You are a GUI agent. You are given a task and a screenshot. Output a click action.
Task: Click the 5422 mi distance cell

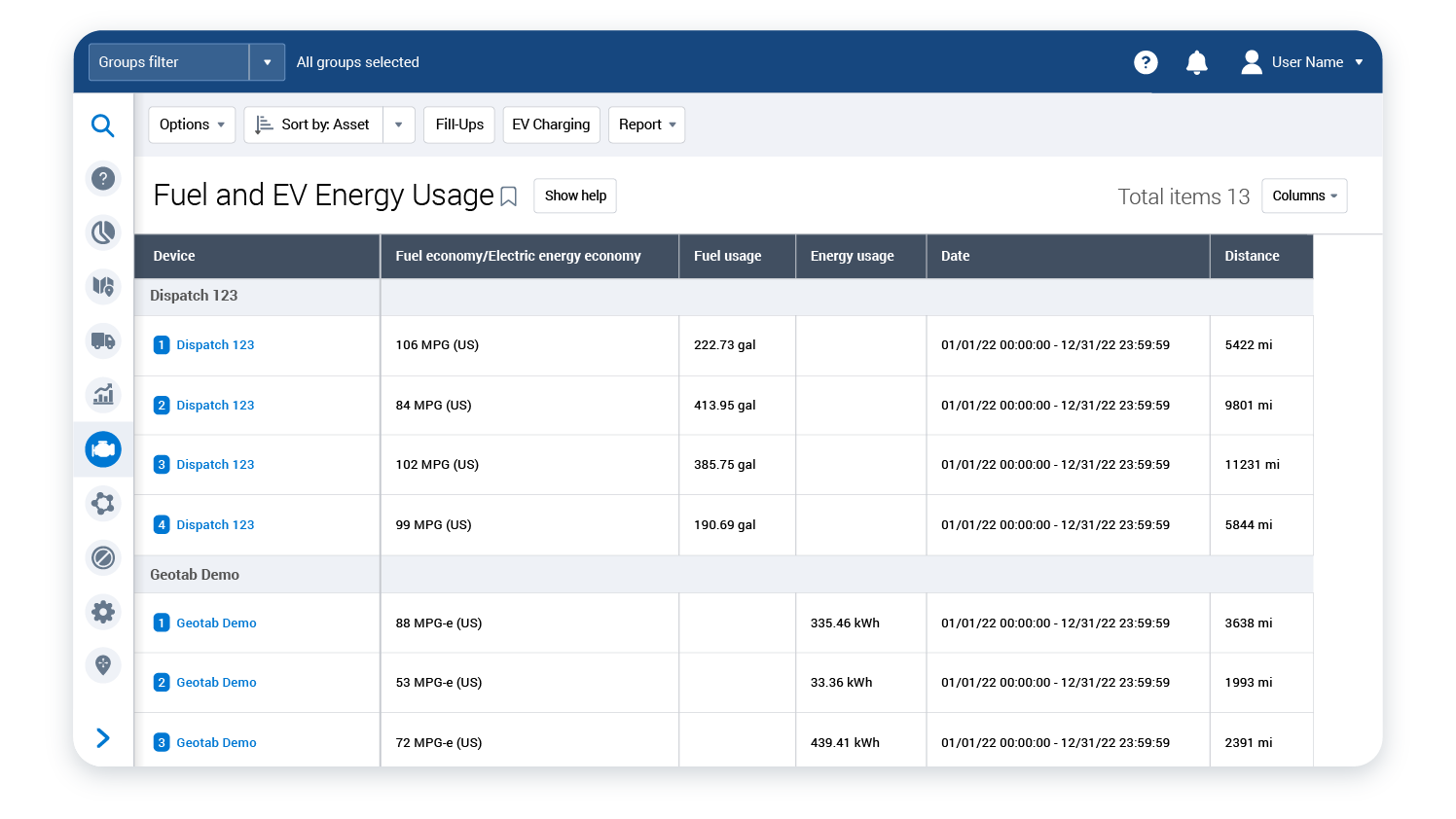1261,345
